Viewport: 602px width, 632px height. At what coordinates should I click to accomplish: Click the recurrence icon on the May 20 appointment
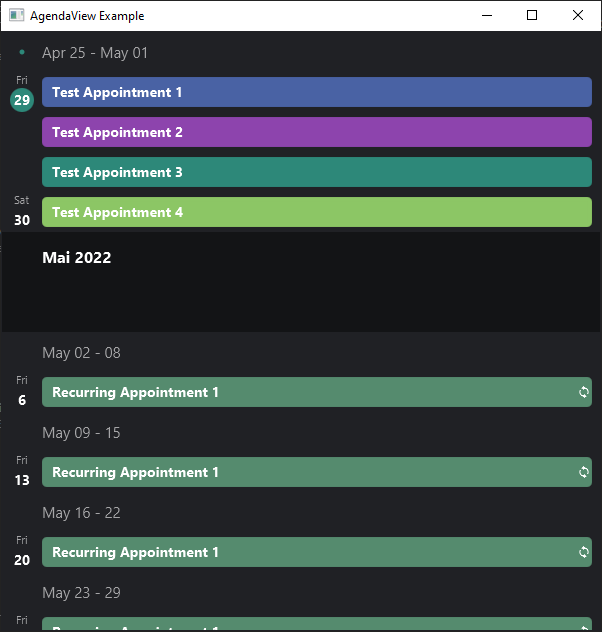coord(584,552)
